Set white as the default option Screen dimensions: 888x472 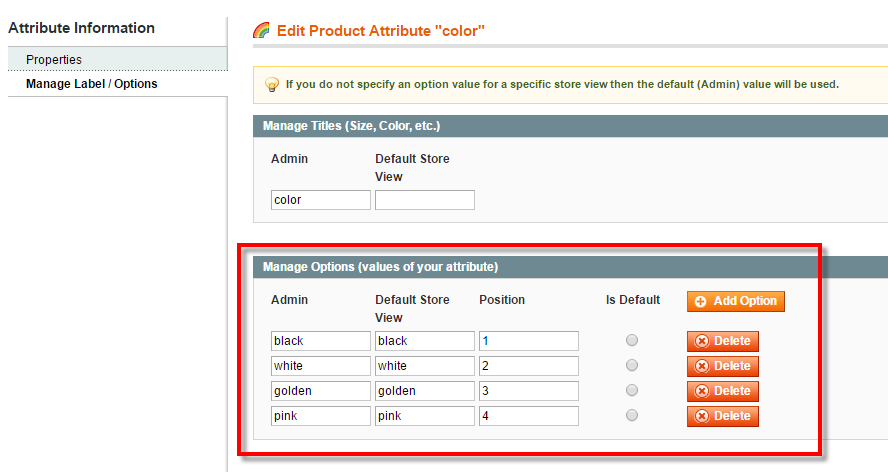pyautogui.click(x=632, y=366)
